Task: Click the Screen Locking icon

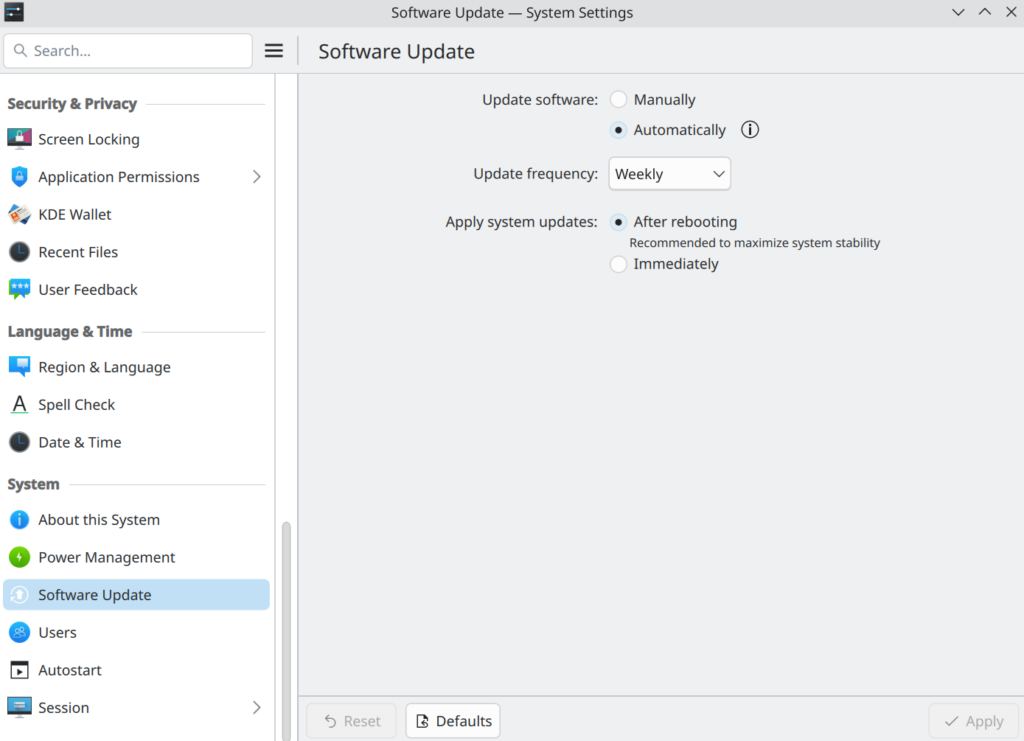Action: coord(20,139)
